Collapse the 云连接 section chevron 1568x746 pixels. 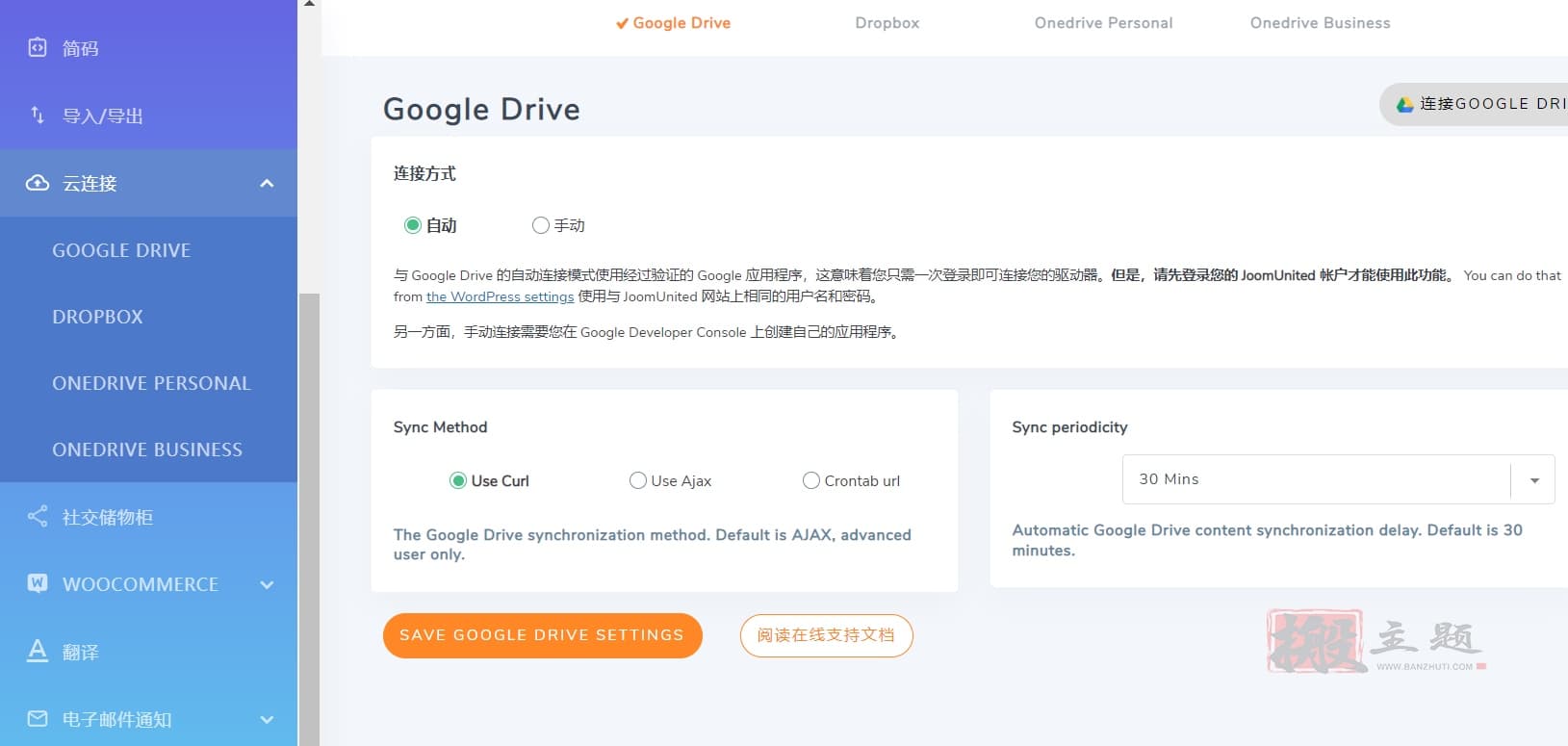(268, 183)
